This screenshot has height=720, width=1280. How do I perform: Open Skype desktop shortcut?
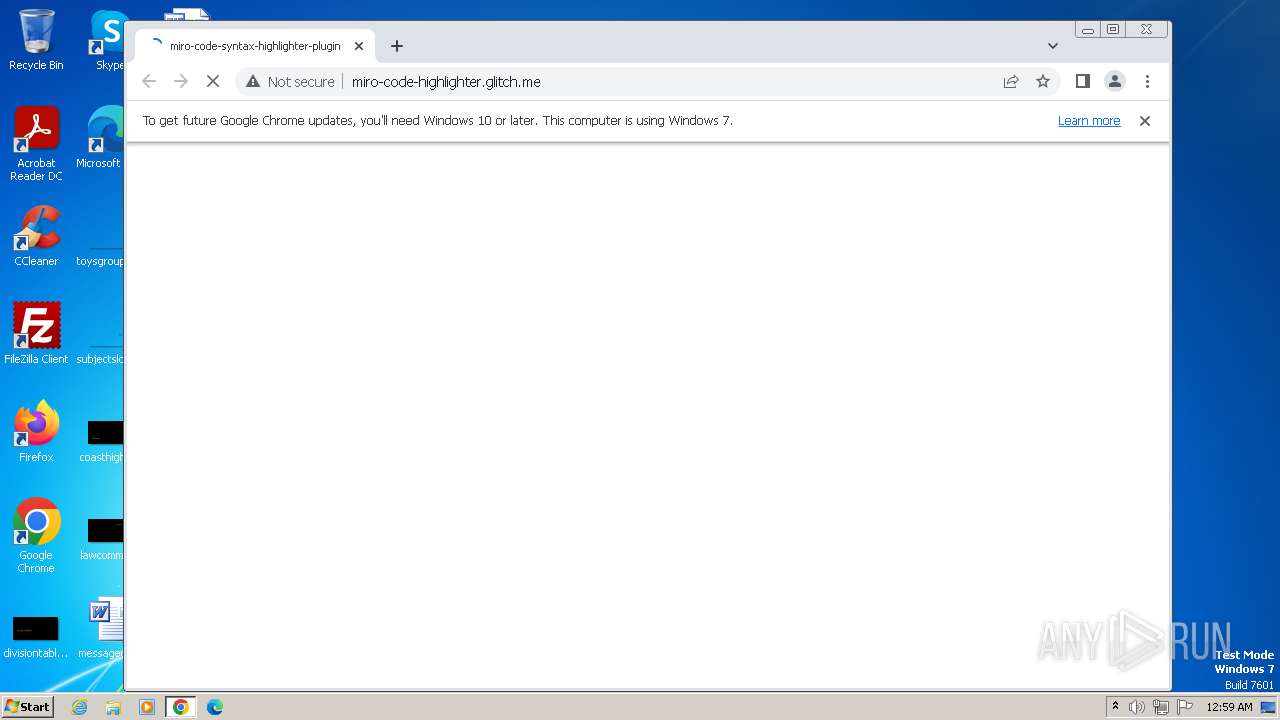click(x=108, y=40)
